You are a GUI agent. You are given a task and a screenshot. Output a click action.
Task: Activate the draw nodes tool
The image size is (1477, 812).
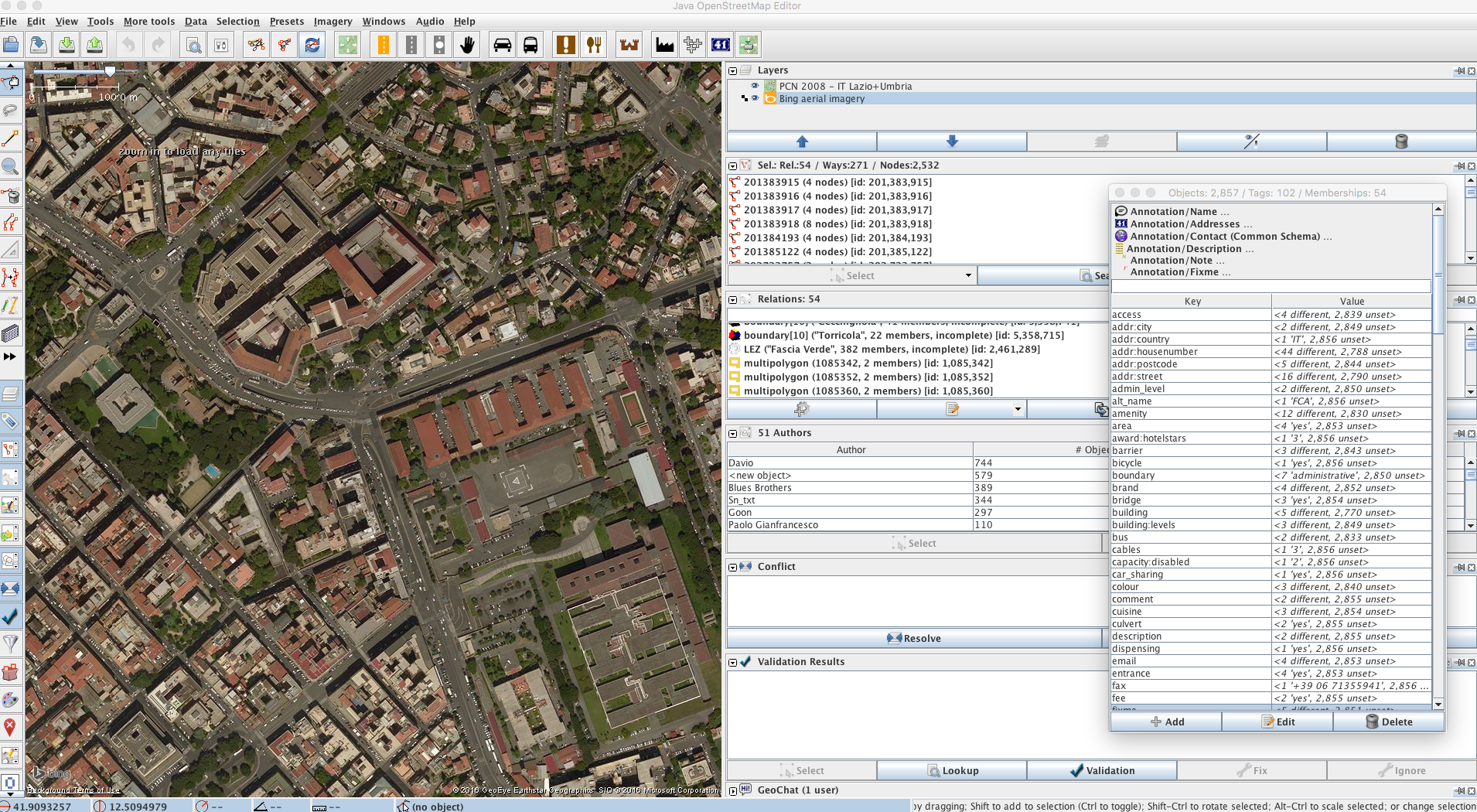tap(10, 138)
